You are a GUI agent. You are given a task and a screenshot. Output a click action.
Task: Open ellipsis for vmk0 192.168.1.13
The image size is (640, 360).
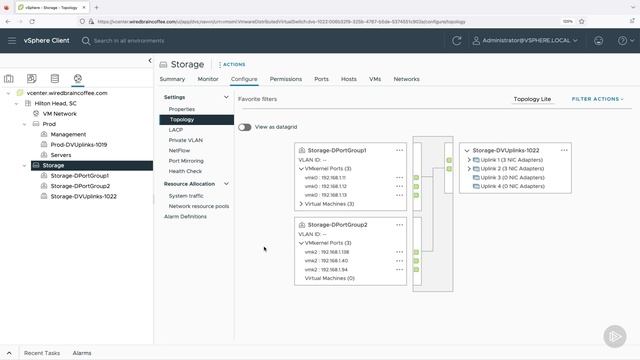[399, 195]
